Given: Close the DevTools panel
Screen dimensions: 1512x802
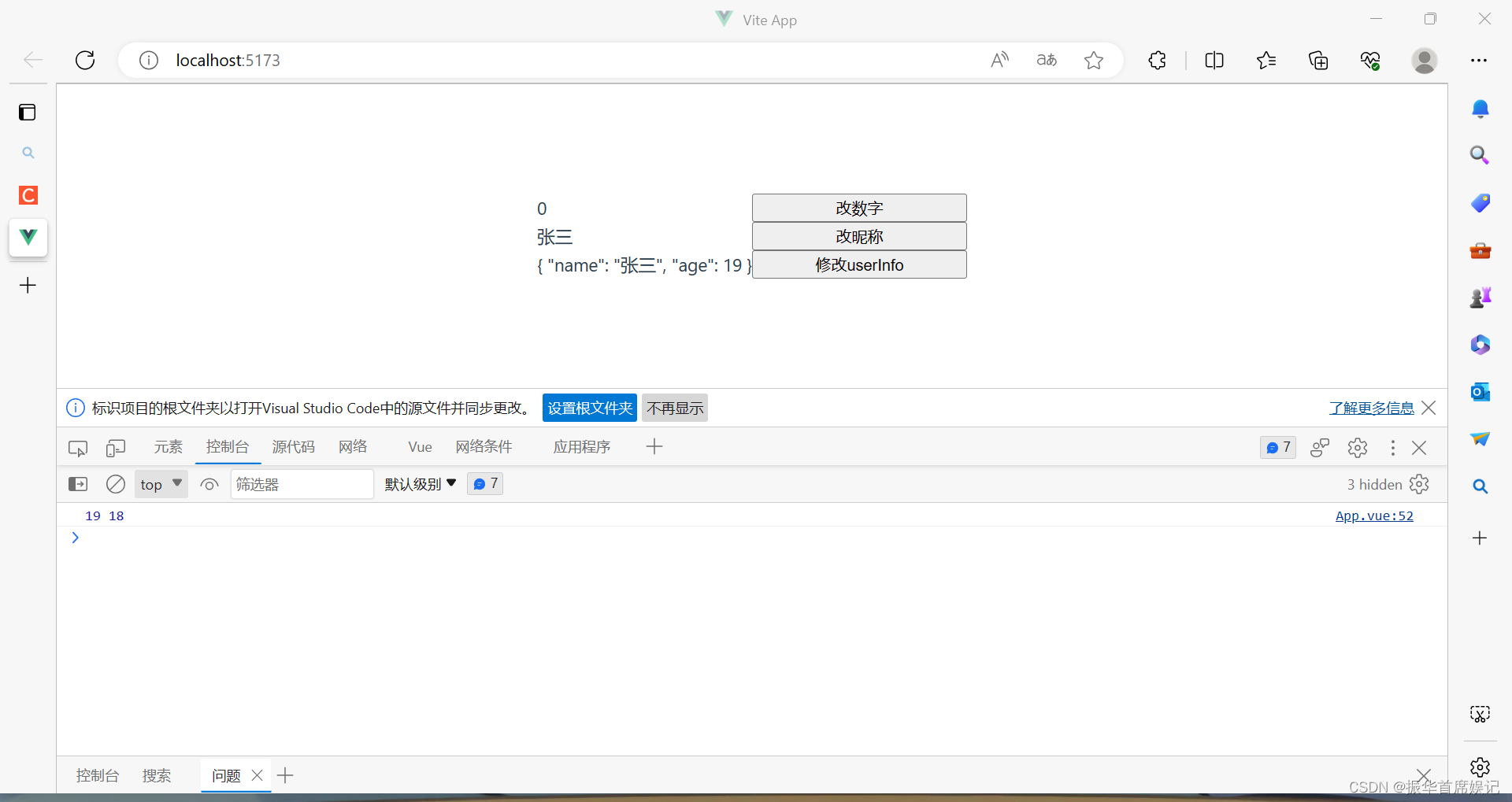Looking at the screenshot, I should (1419, 448).
